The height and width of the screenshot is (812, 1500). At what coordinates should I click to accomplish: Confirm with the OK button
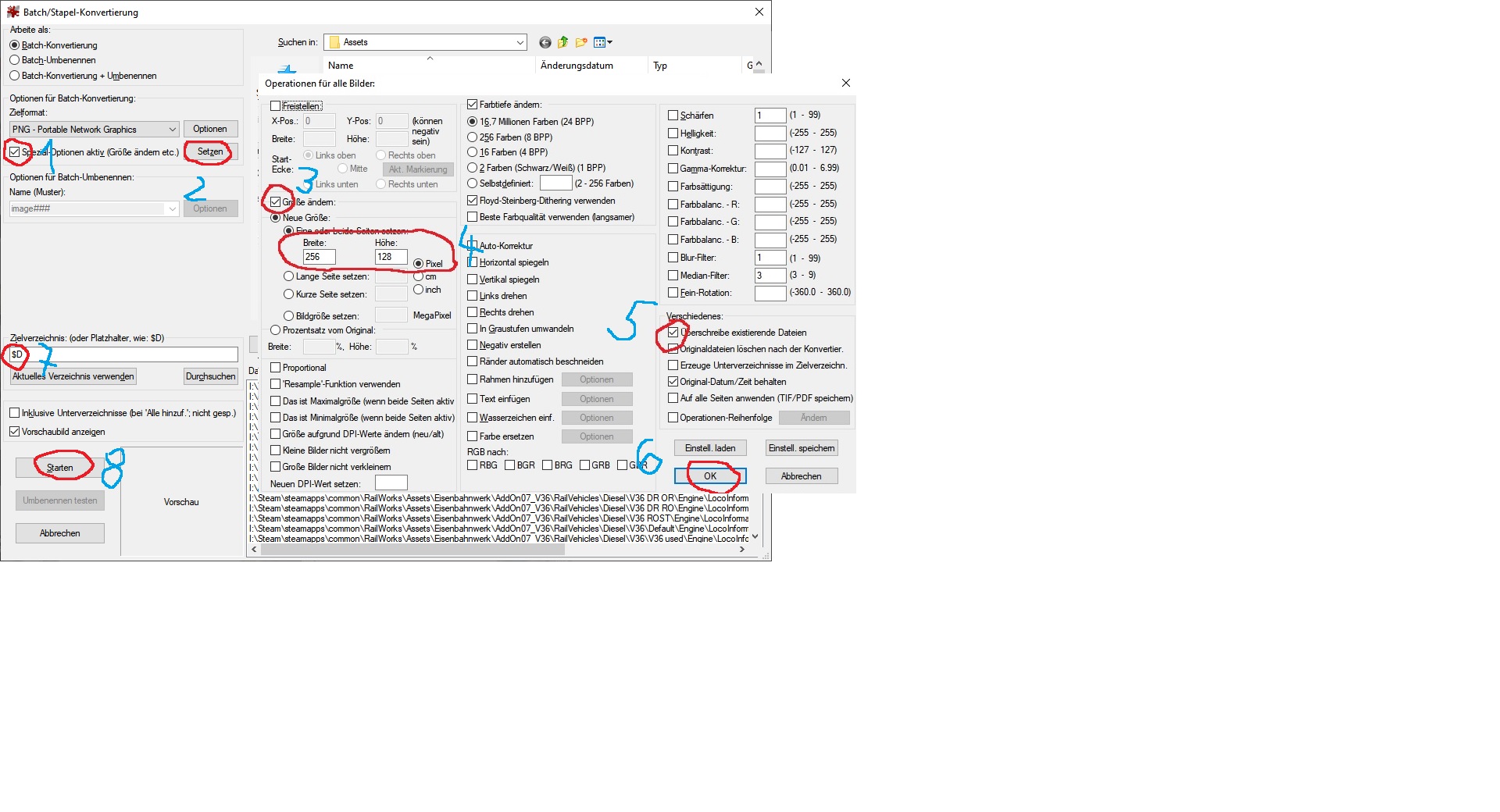tap(710, 476)
